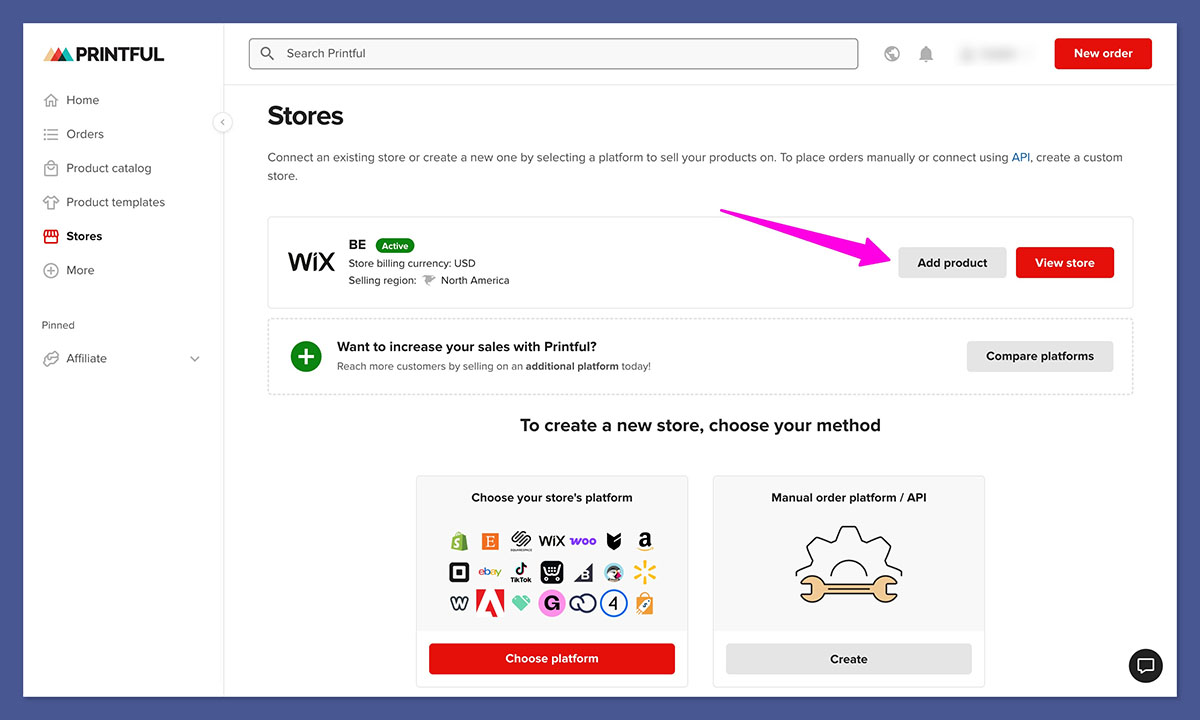Viewport: 1200px width, 720px height.
Task: Expand the Affiliate pinned menu chevron
Action: click(195, 359)
